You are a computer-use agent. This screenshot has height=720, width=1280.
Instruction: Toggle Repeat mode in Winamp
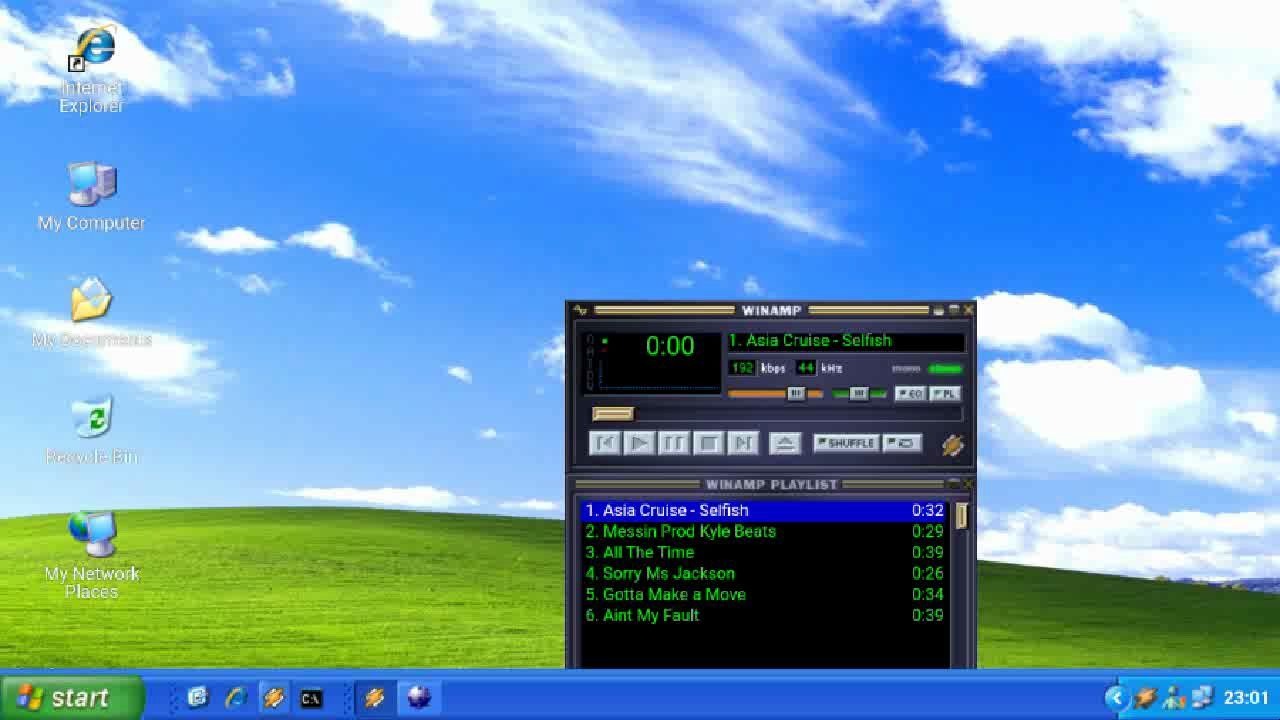point(903,443)
